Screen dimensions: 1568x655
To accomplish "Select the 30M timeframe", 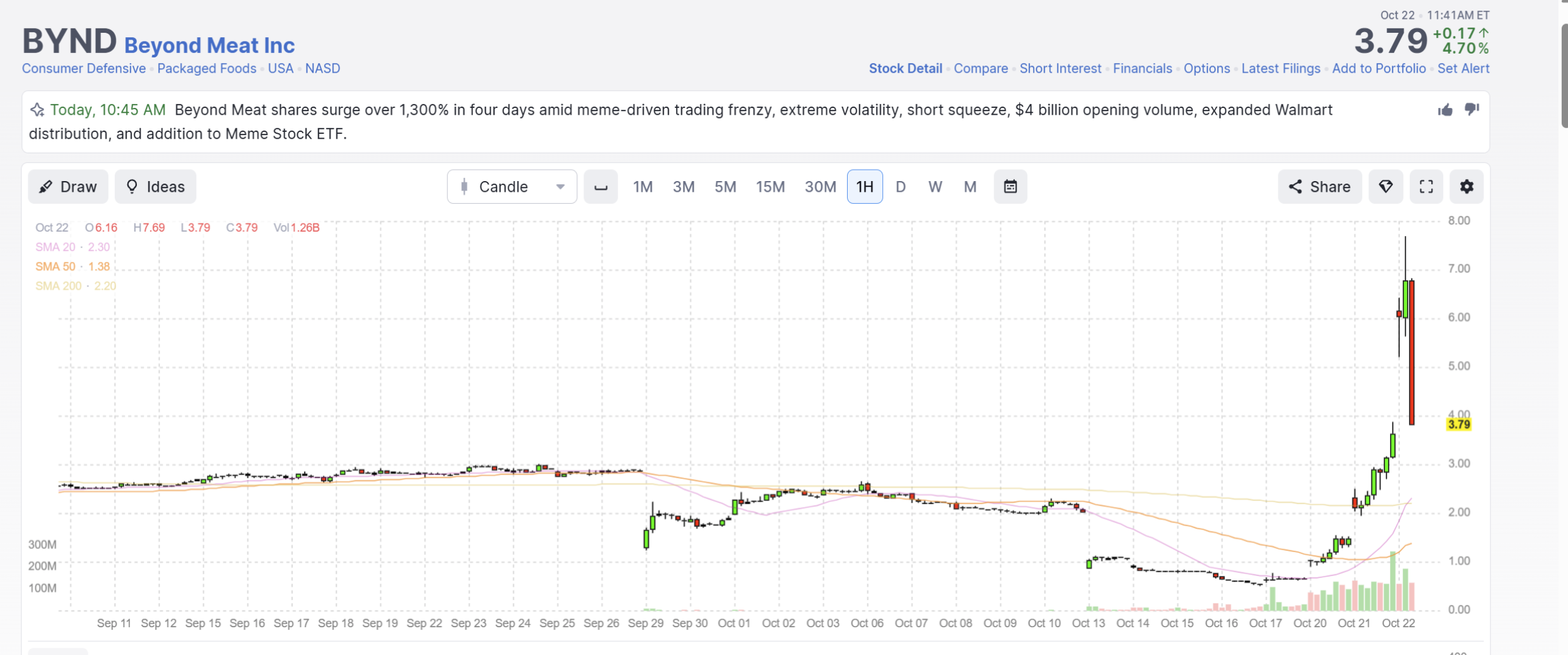I will click(820, 187).
